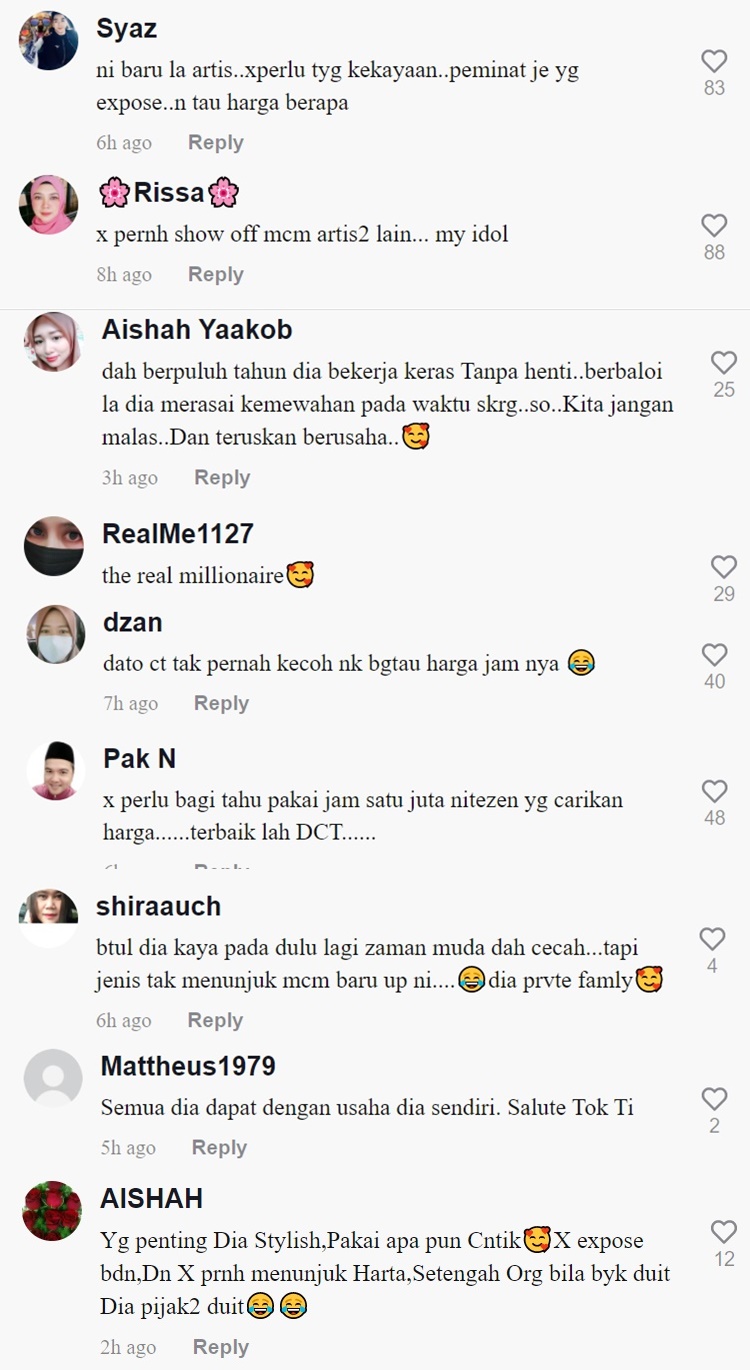
Task: Tap heart icon on Pak N's comment
Action: 714,791
